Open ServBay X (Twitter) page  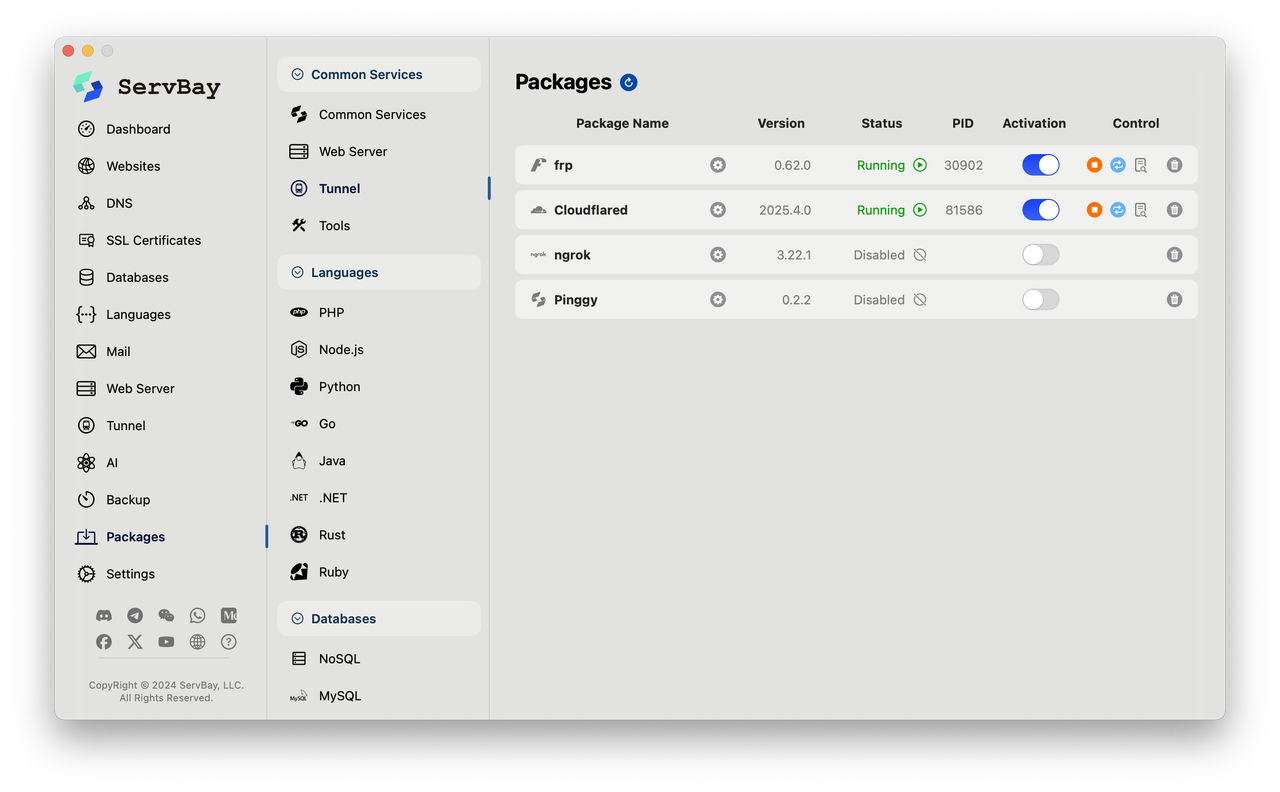pyautogui.click(x=135, y=642)
